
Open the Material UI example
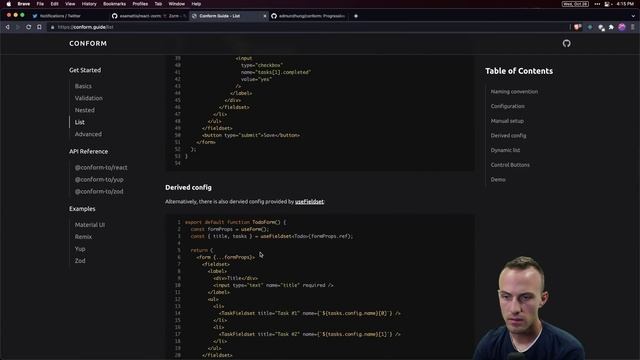[x=89, y=225]
